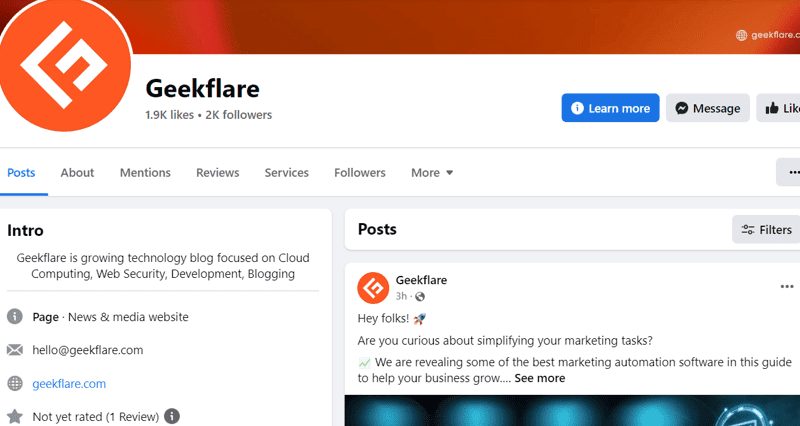Click the public globe icon beside 3h
800x426 pixels.
tap(420, 296)
